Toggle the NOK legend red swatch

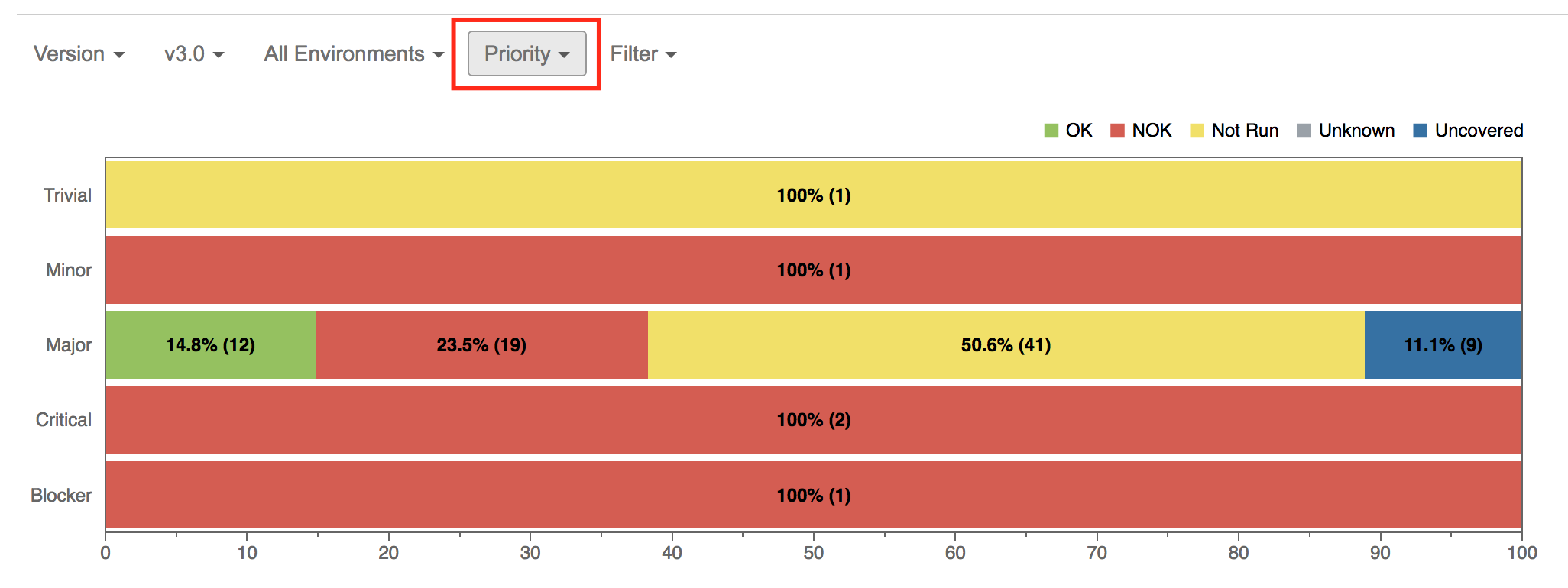click(1117, 131)
